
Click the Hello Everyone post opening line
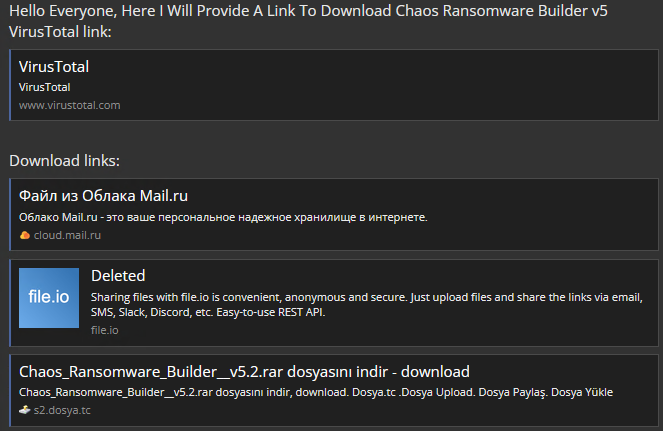pyautogui.click(x=308, y=11)
